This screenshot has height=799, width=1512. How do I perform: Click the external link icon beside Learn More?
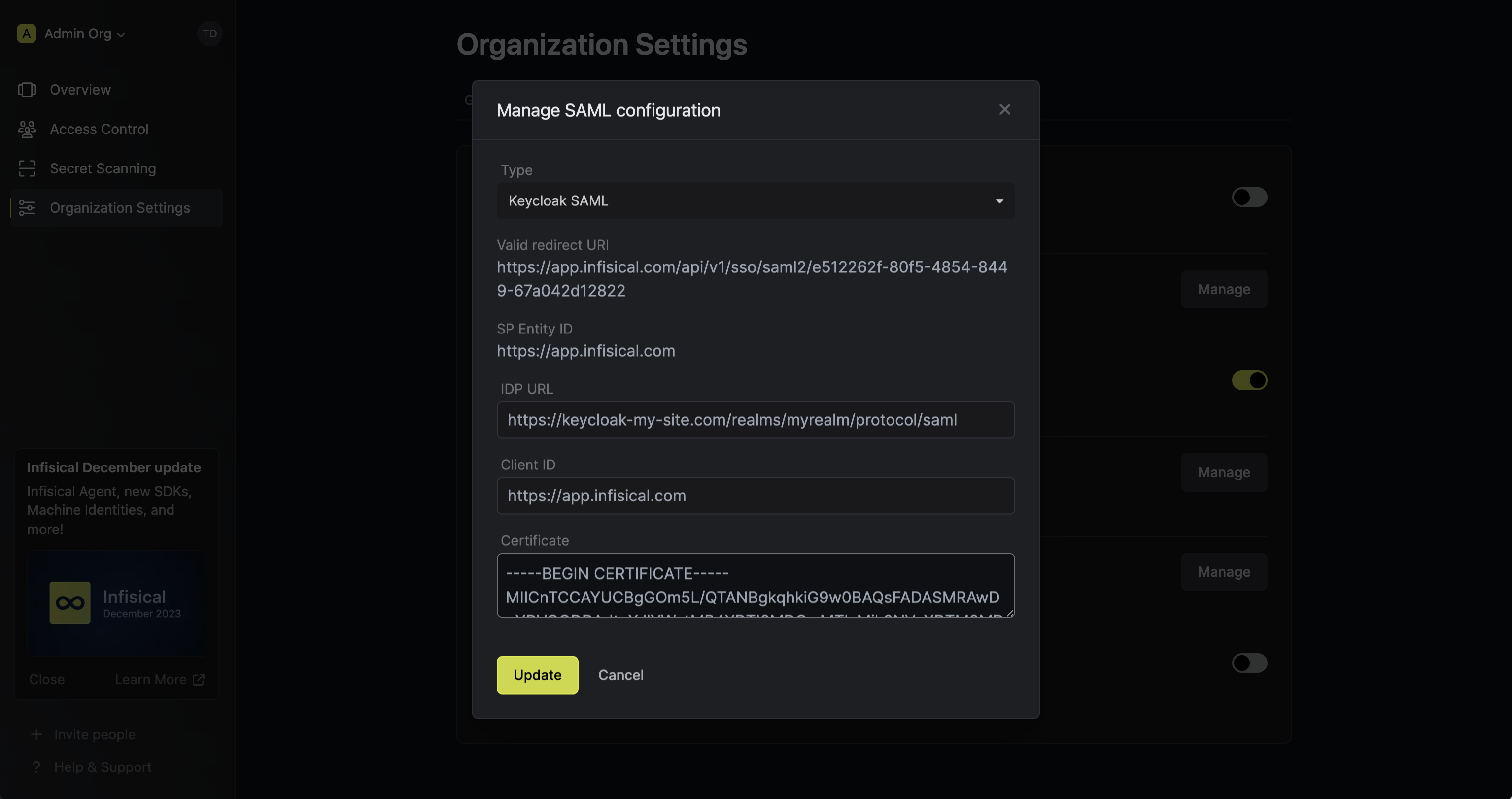[x=199, y=679]
